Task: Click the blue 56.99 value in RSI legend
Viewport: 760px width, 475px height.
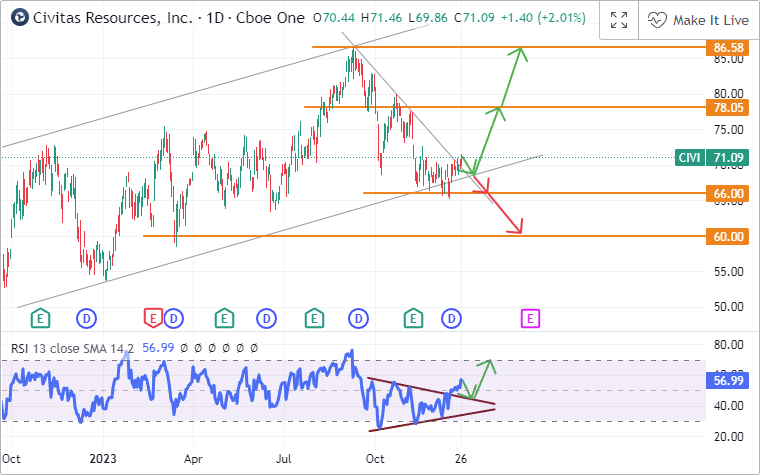Action: 158,348
